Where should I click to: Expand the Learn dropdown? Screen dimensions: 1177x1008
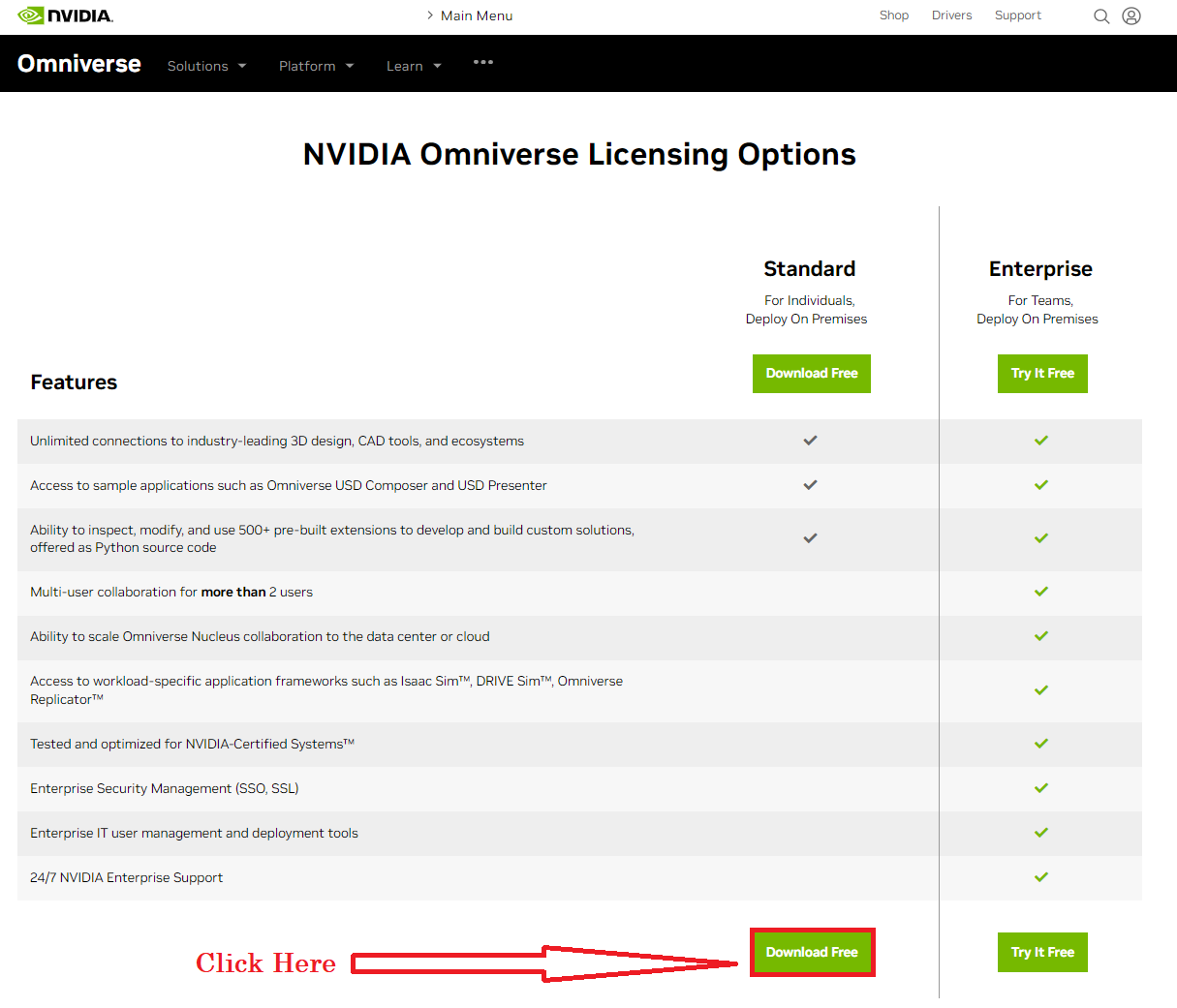click(414, 66)
